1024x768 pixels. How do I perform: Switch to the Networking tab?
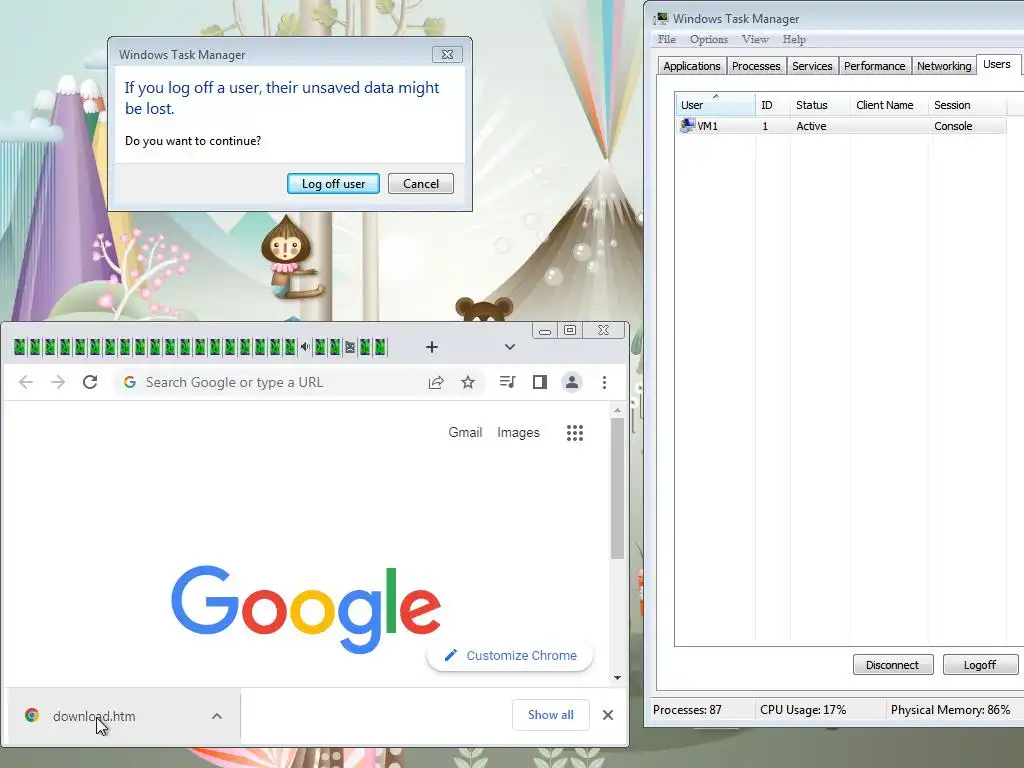point(944,66)
